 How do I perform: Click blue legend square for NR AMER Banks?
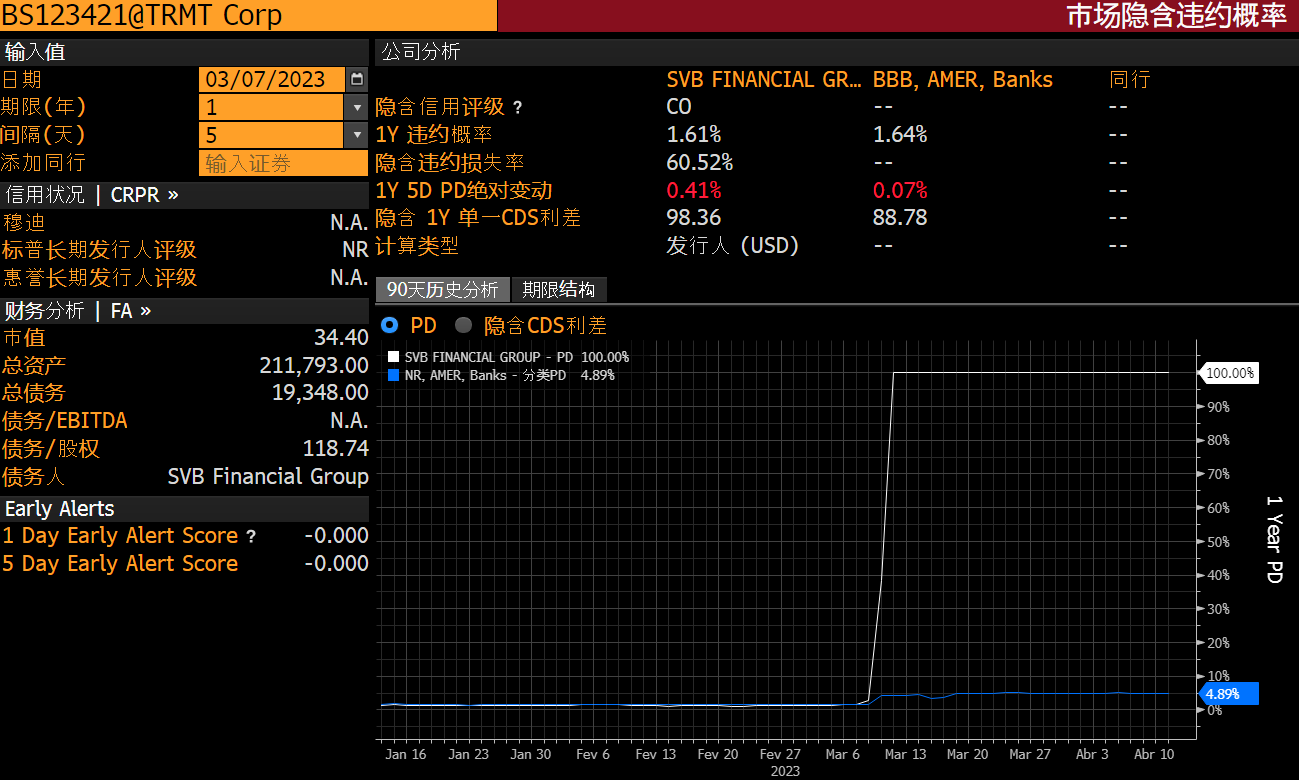394,376
